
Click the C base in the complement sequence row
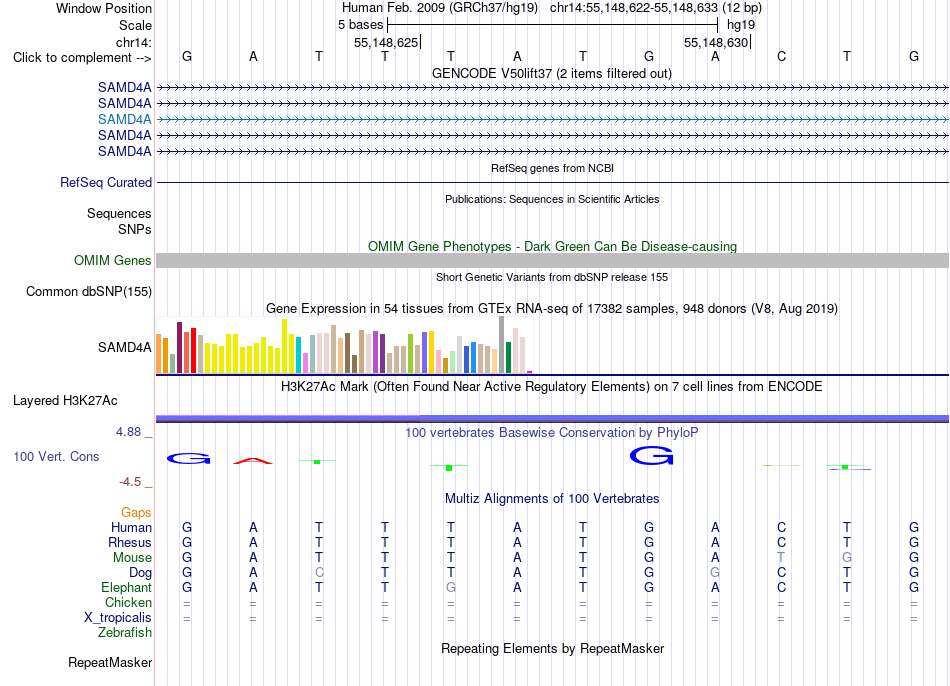coord(782,57)
